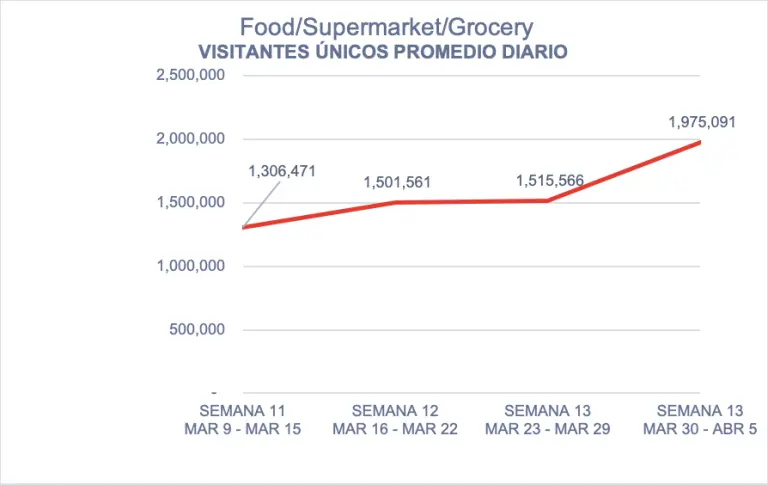
Task: Click the MAR 16 - MAR 22 date range
Action: coord(397,429)
